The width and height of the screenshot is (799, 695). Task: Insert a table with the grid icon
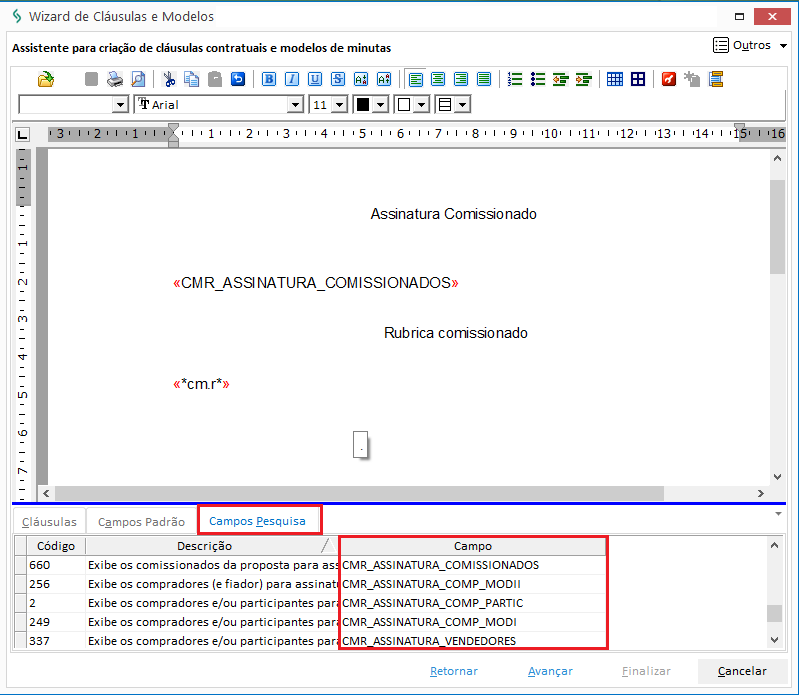615,79
